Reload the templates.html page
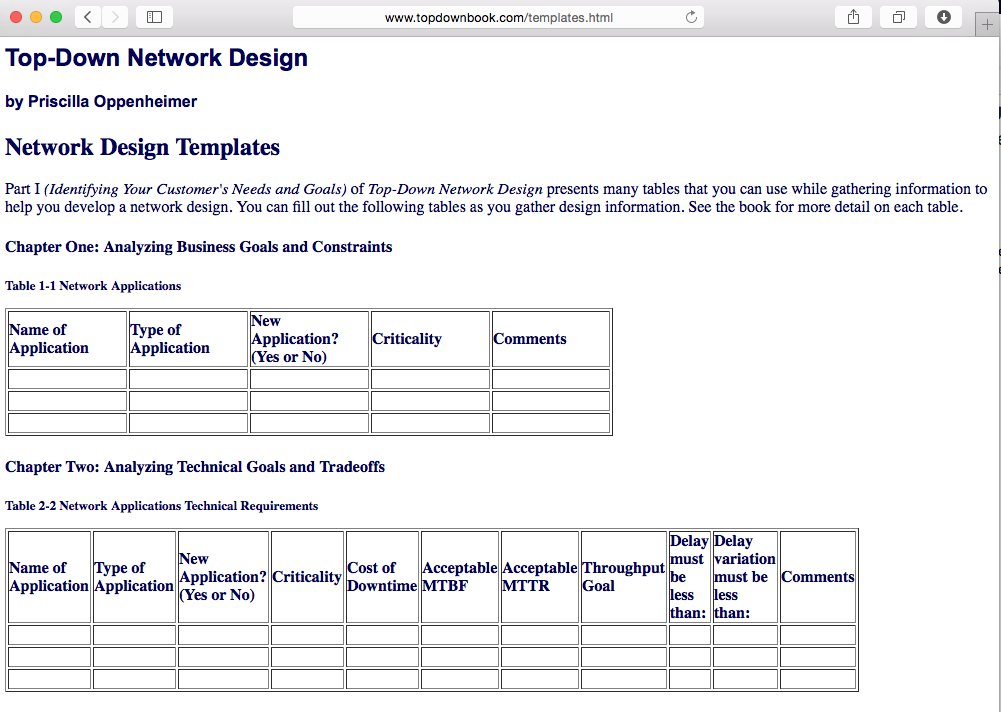This screenshot has width=1001, height=712. 690,16
